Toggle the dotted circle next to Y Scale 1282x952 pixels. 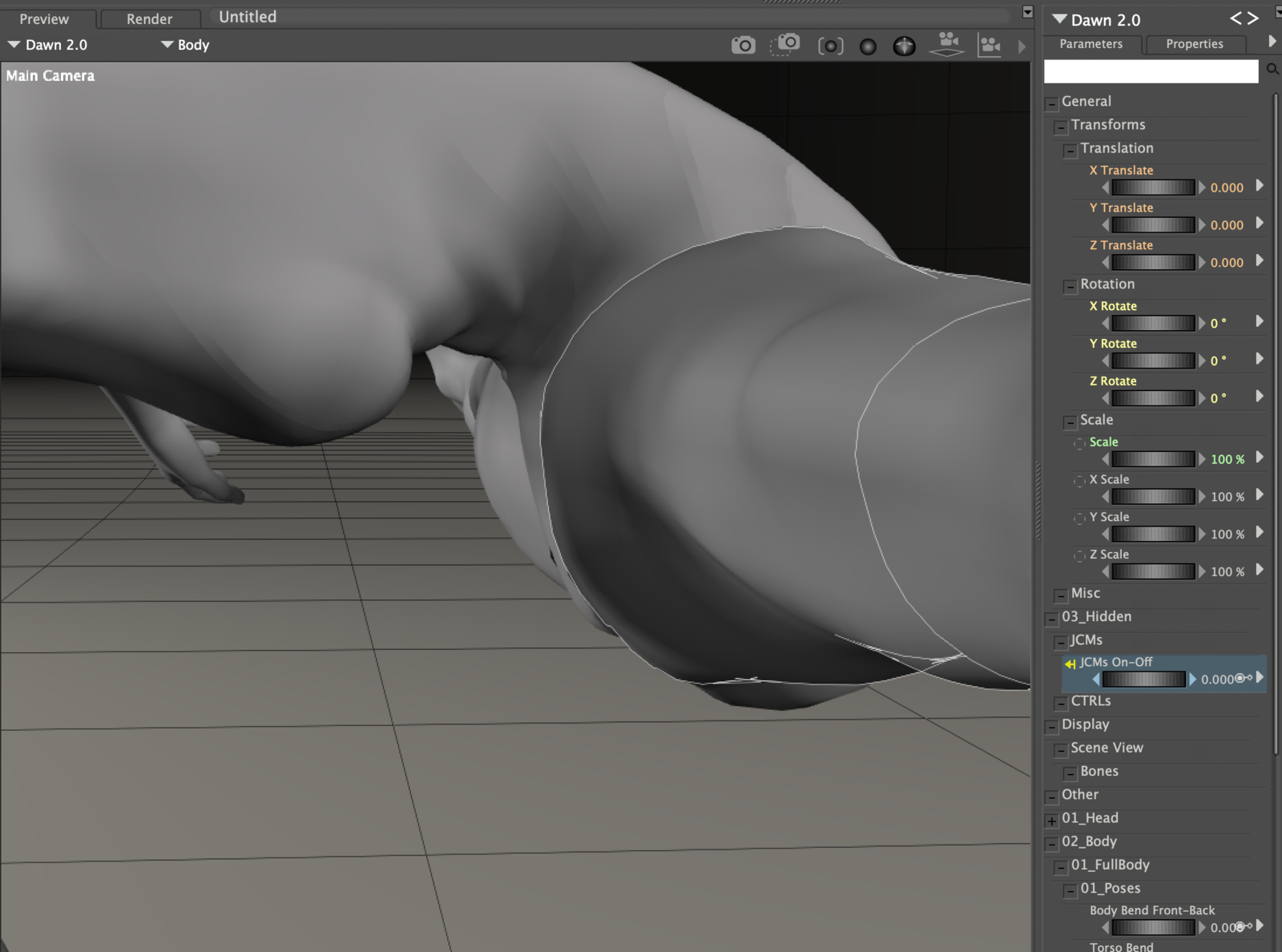tap(1080, 518)
